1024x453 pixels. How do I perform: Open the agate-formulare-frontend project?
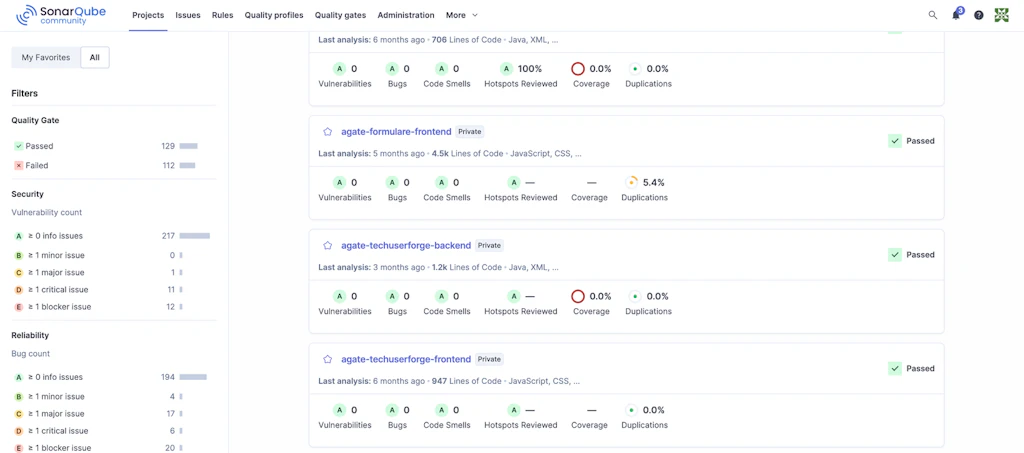coord(396,132)
